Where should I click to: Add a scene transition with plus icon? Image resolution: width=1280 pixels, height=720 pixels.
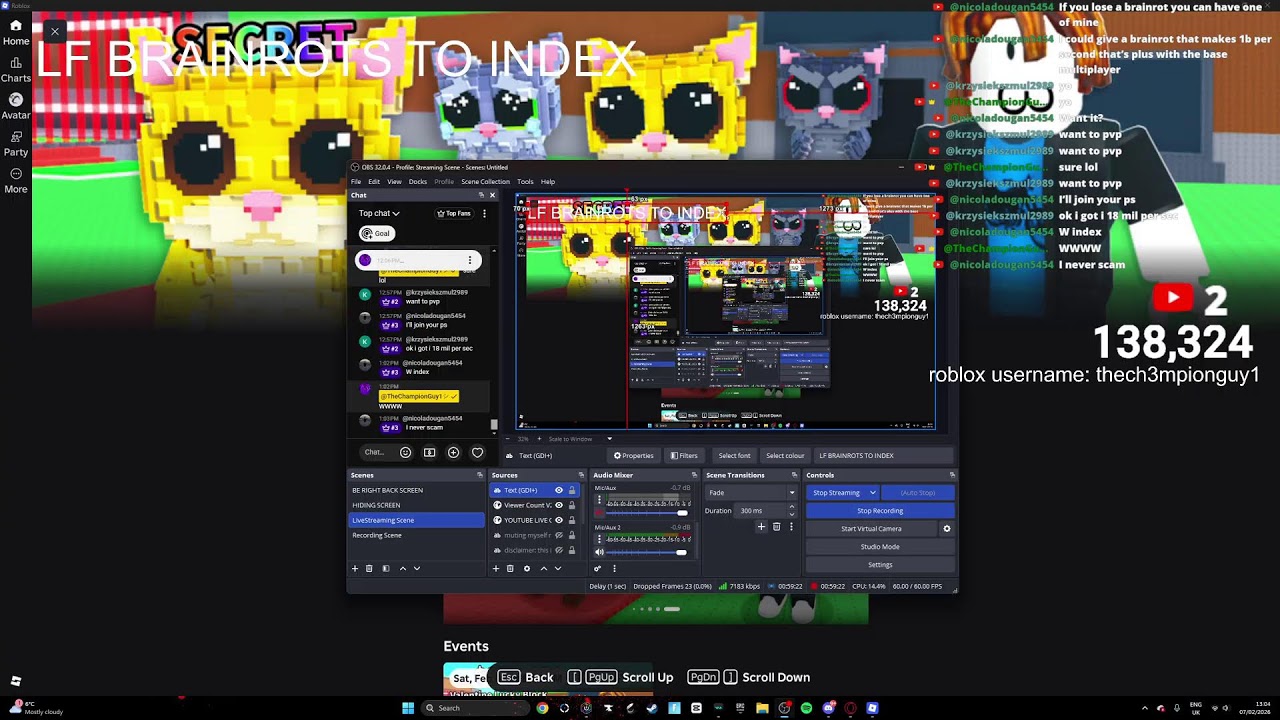761,526
